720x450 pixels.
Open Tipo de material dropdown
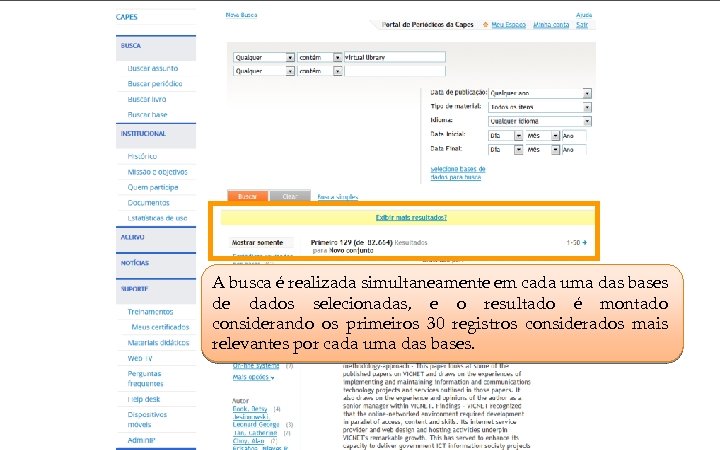540,107
